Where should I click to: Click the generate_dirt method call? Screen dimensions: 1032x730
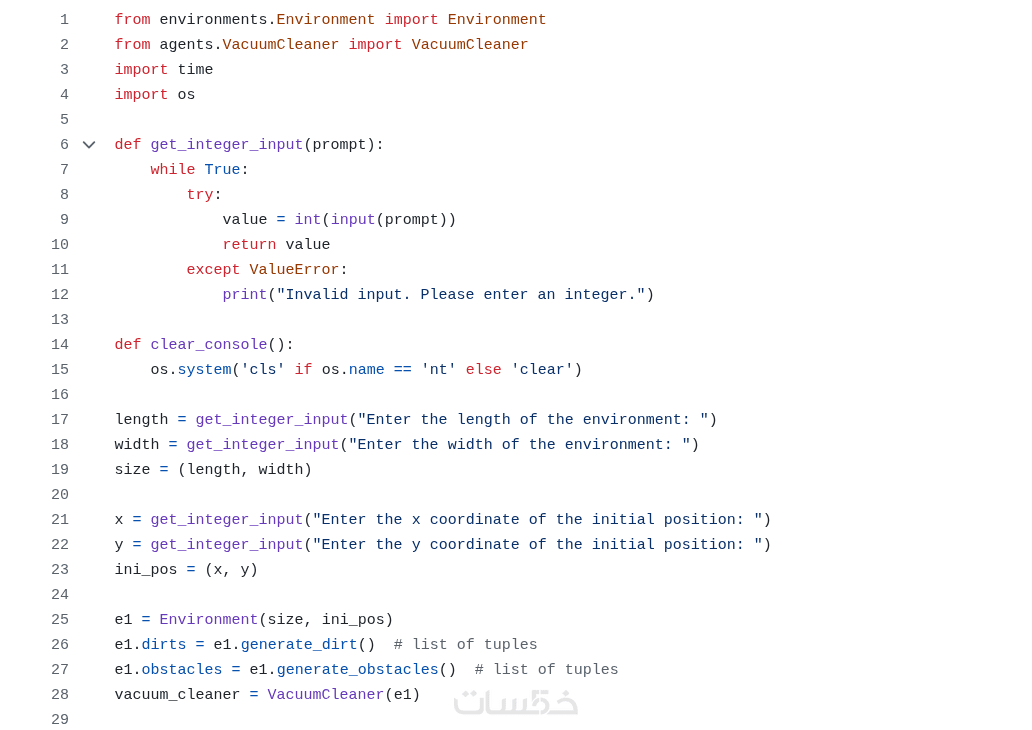pos(299,645)
